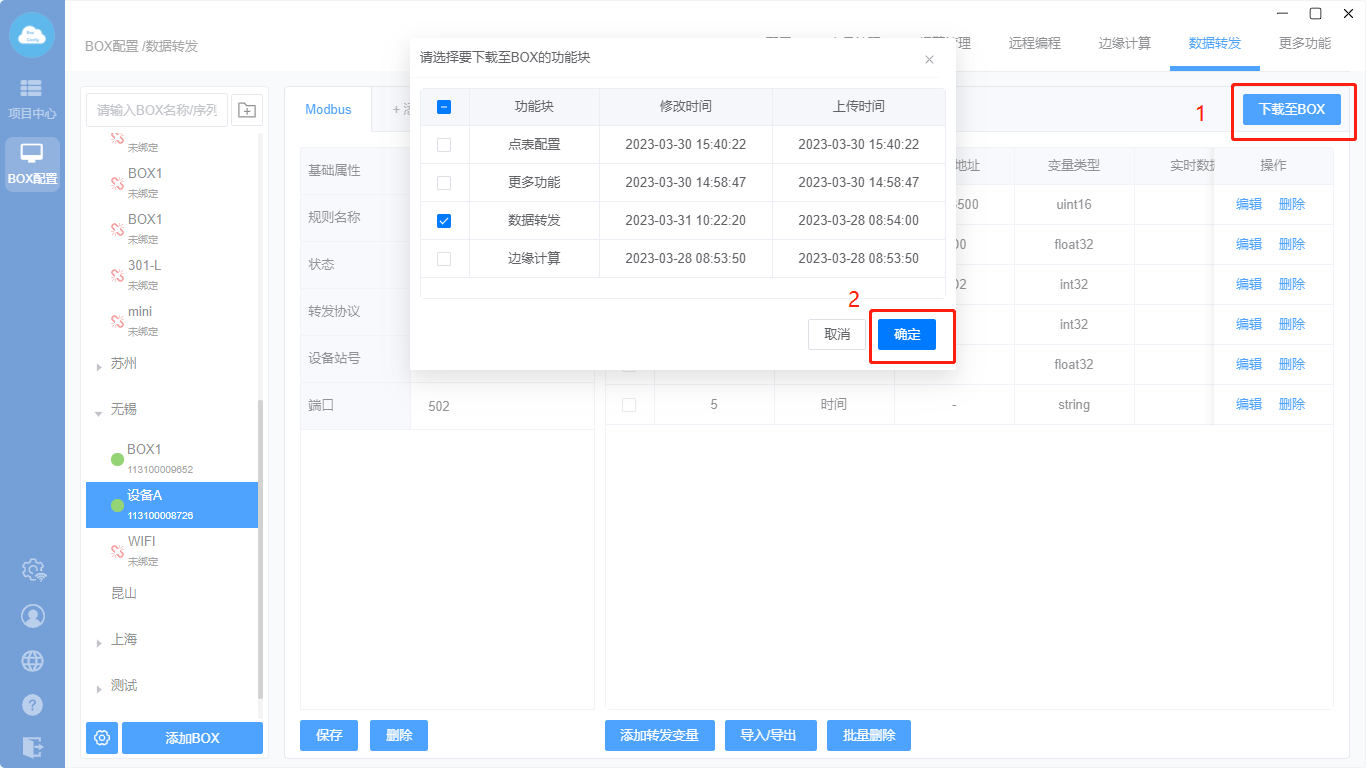Click the add folder group icon
The image size is (1366, 768).
247,110
